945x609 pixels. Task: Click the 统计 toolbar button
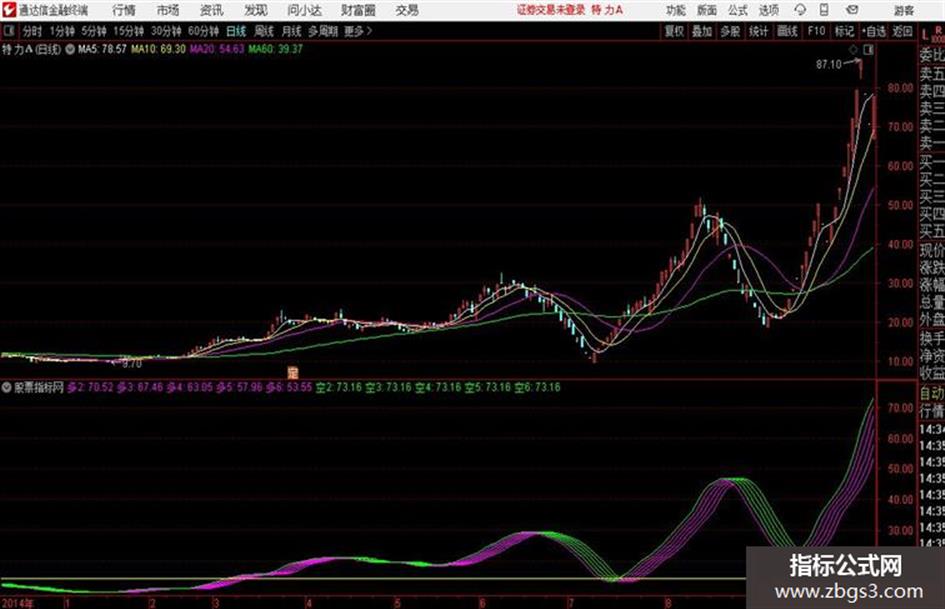click(758, 31)
